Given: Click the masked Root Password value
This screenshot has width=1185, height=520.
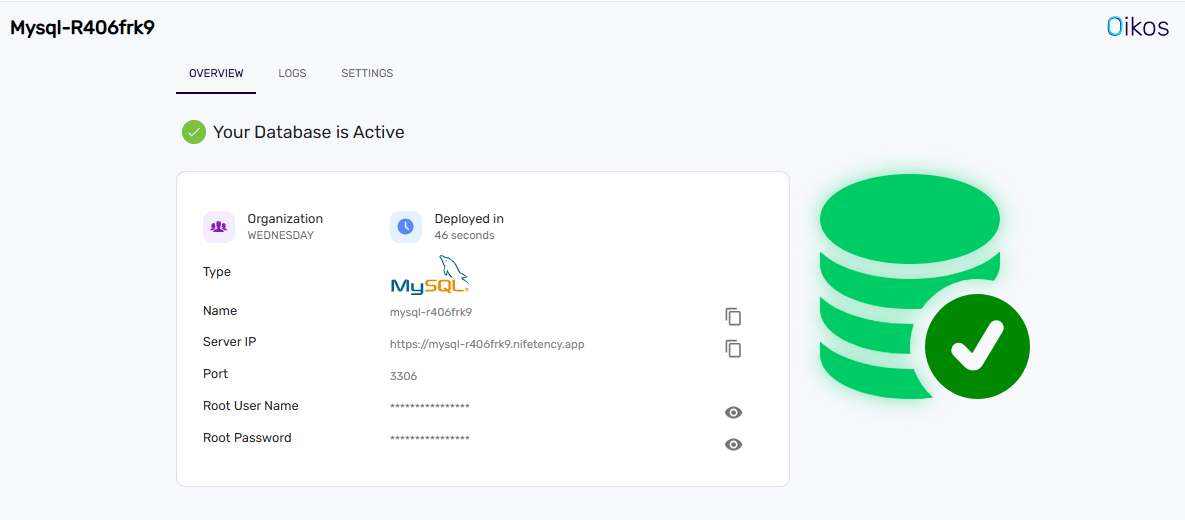Looking at the screenshot, I should pyautogui.click(x=430, y=438).
